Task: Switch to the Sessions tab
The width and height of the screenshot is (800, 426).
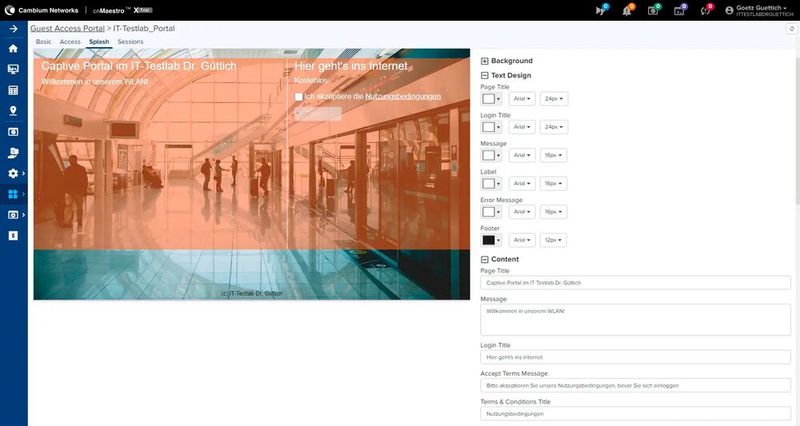Action: pos(130,42)
